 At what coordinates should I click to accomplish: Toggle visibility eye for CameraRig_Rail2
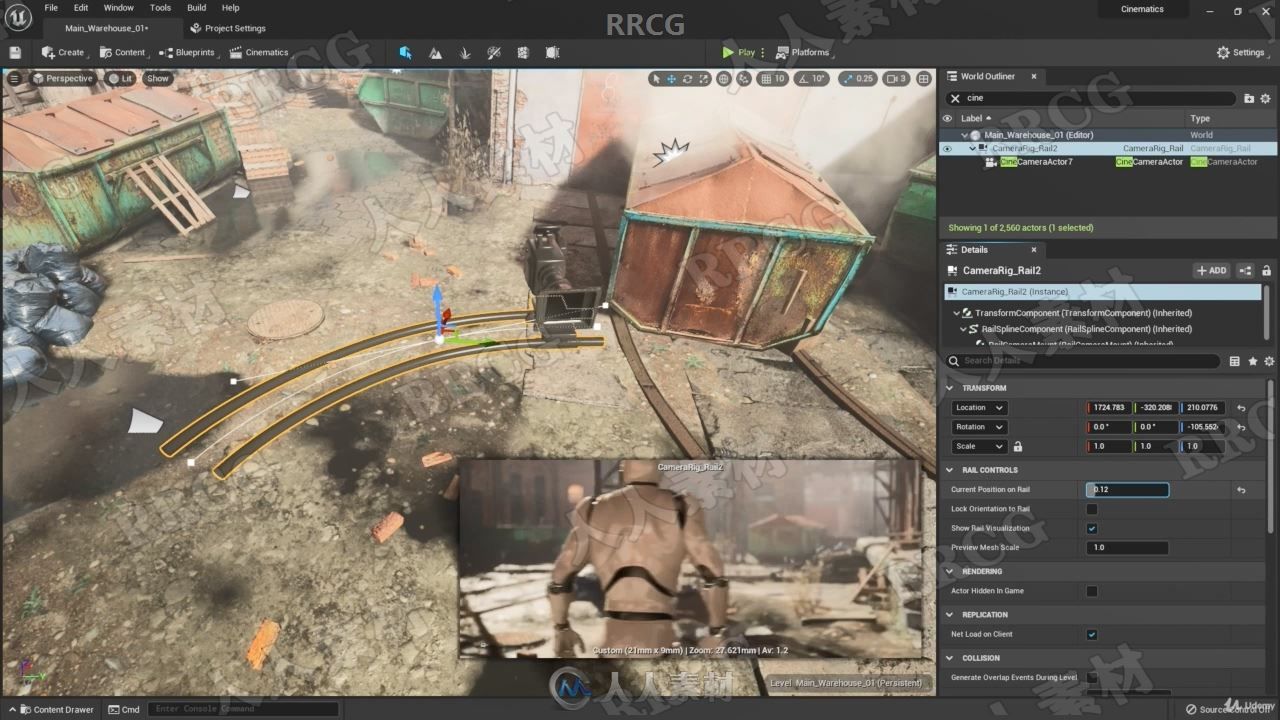tap(947, 148)
